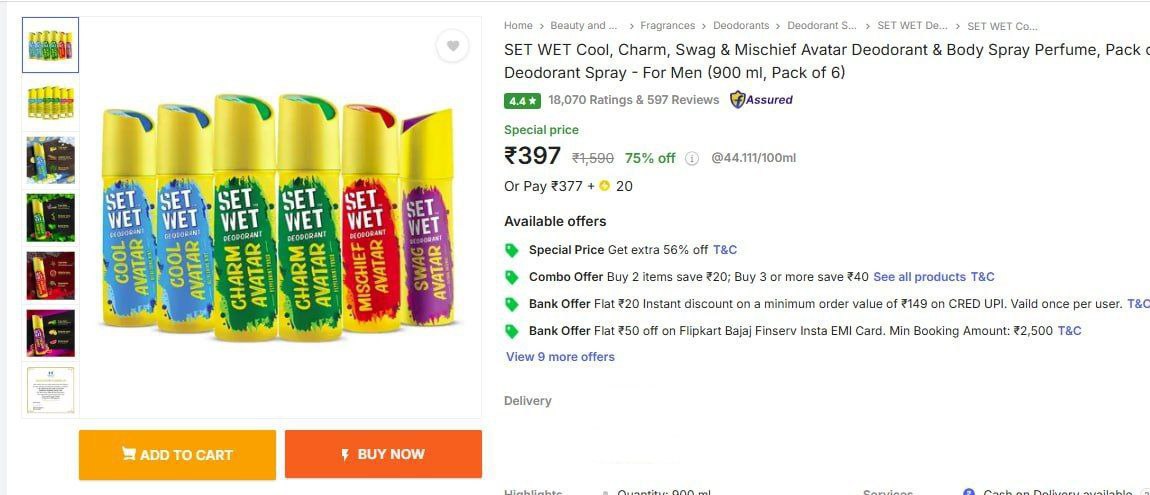
Task: Expand View 9 more offers
Action: pos(560,357)
